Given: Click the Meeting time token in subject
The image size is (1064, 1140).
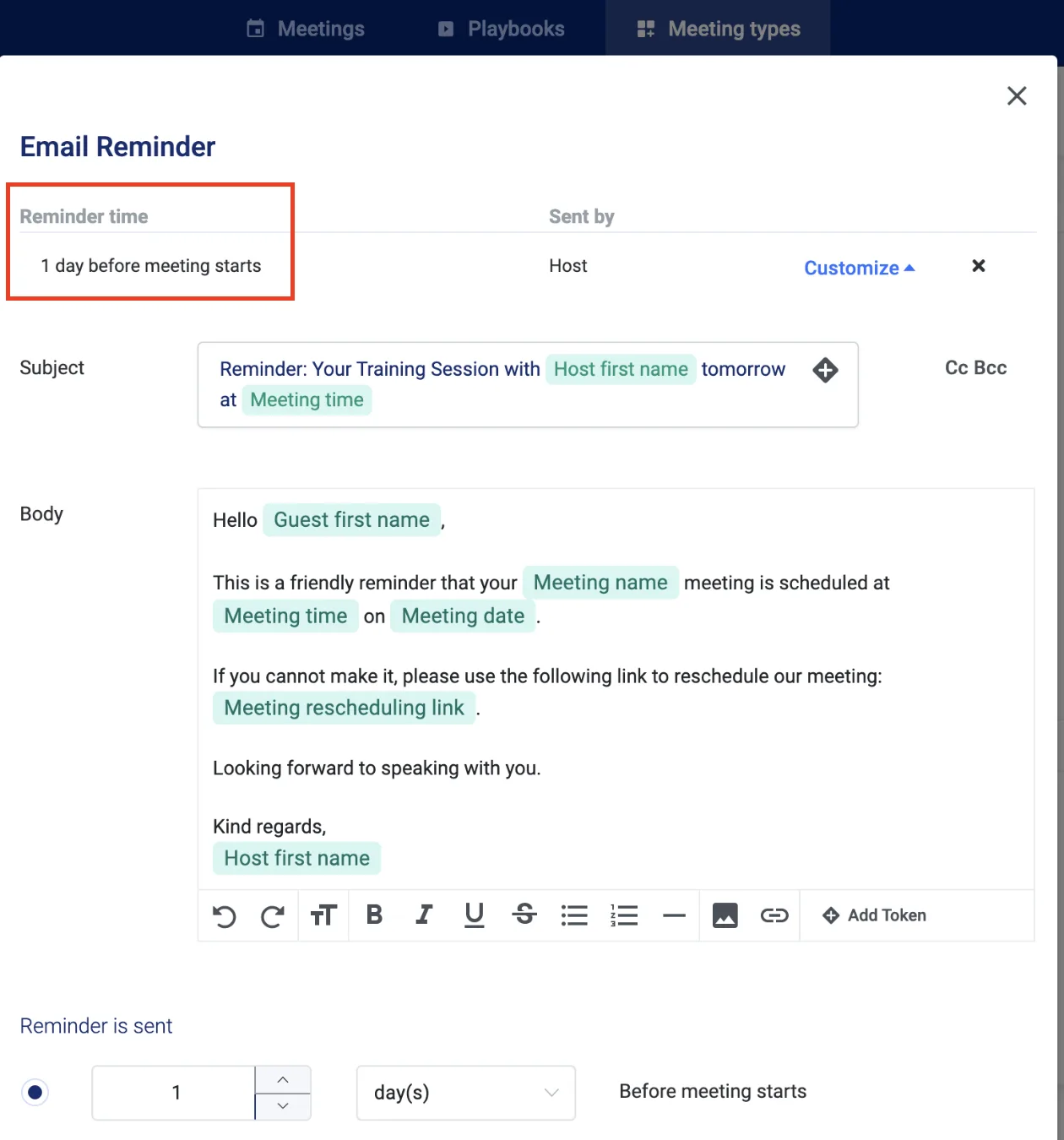Looking at the screenshot, I should point(307,399).
